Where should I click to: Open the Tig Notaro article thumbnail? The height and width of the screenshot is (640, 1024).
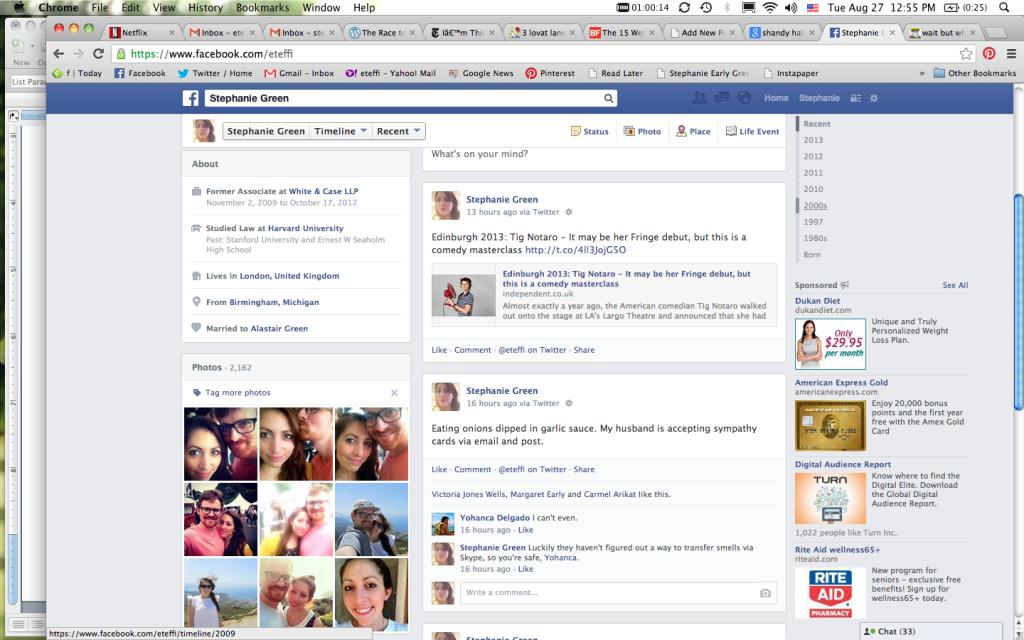click(x=464, y=296)
